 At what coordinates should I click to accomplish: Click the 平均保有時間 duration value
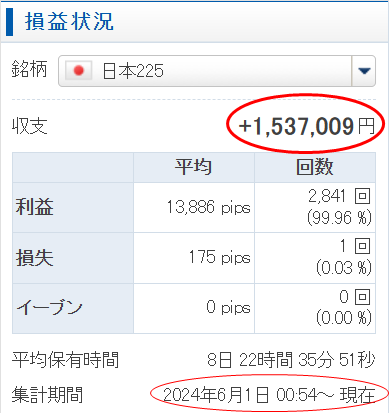tap(291, 360)
